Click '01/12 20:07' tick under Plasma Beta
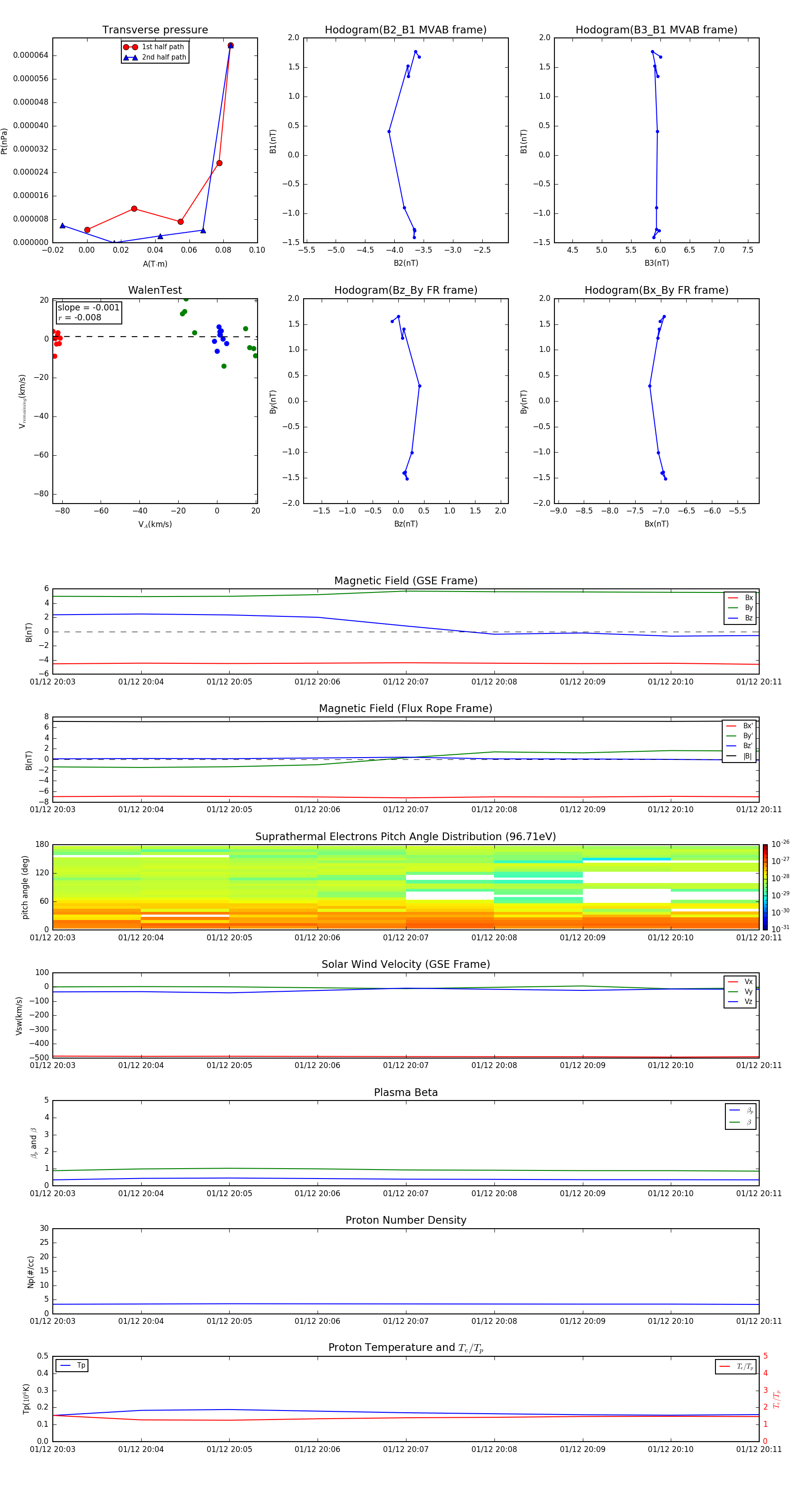812x1489 pixels. 406,1193
